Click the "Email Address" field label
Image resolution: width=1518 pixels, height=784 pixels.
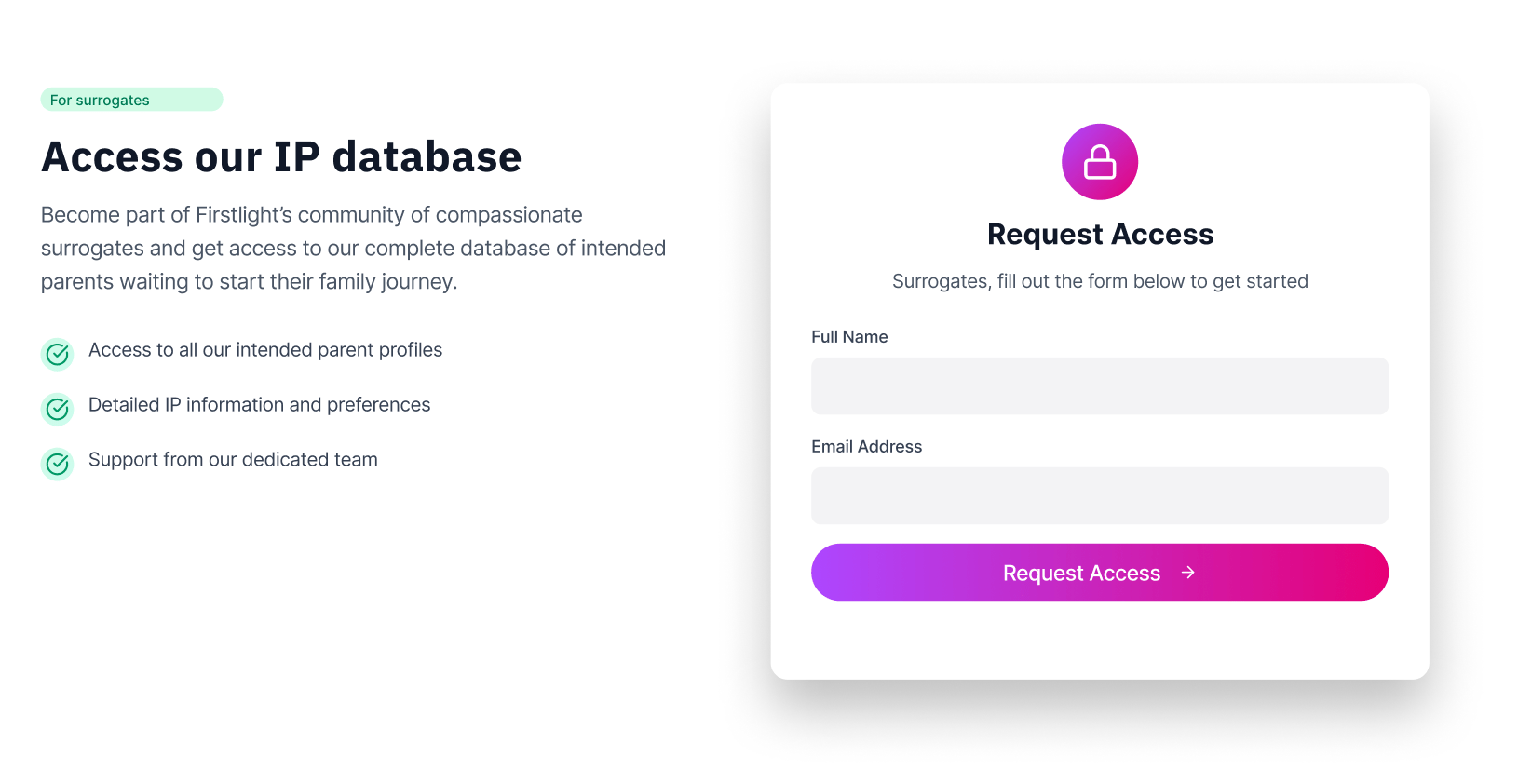pos(866,447)
